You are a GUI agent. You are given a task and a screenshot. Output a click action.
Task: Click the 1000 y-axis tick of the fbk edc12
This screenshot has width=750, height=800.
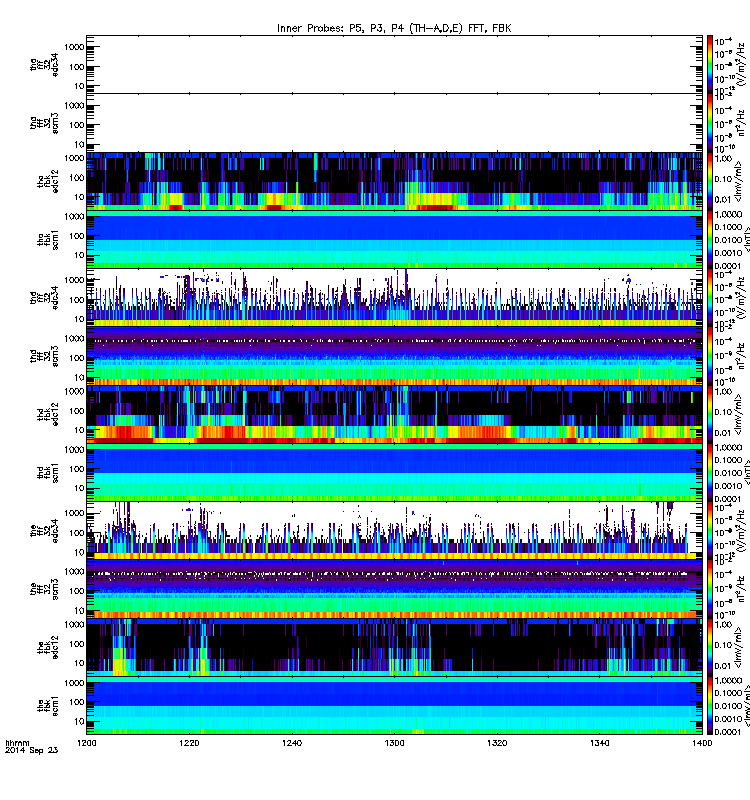(x=74, y=624)
